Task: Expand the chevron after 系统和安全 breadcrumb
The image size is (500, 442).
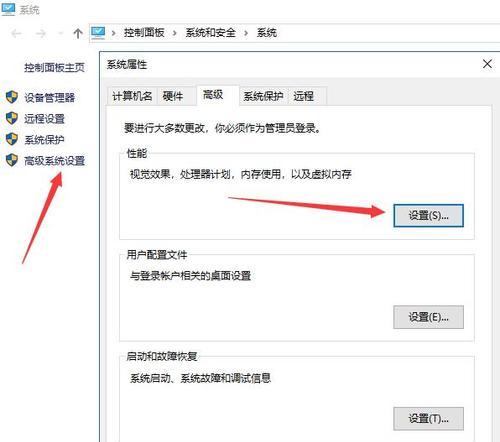Action: [x=246, y=33]
